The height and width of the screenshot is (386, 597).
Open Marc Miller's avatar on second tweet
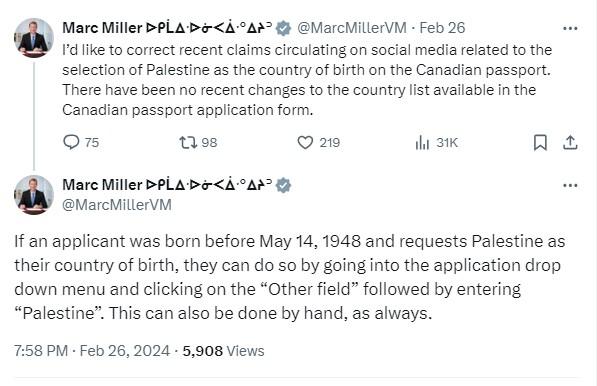coord(34,195)
